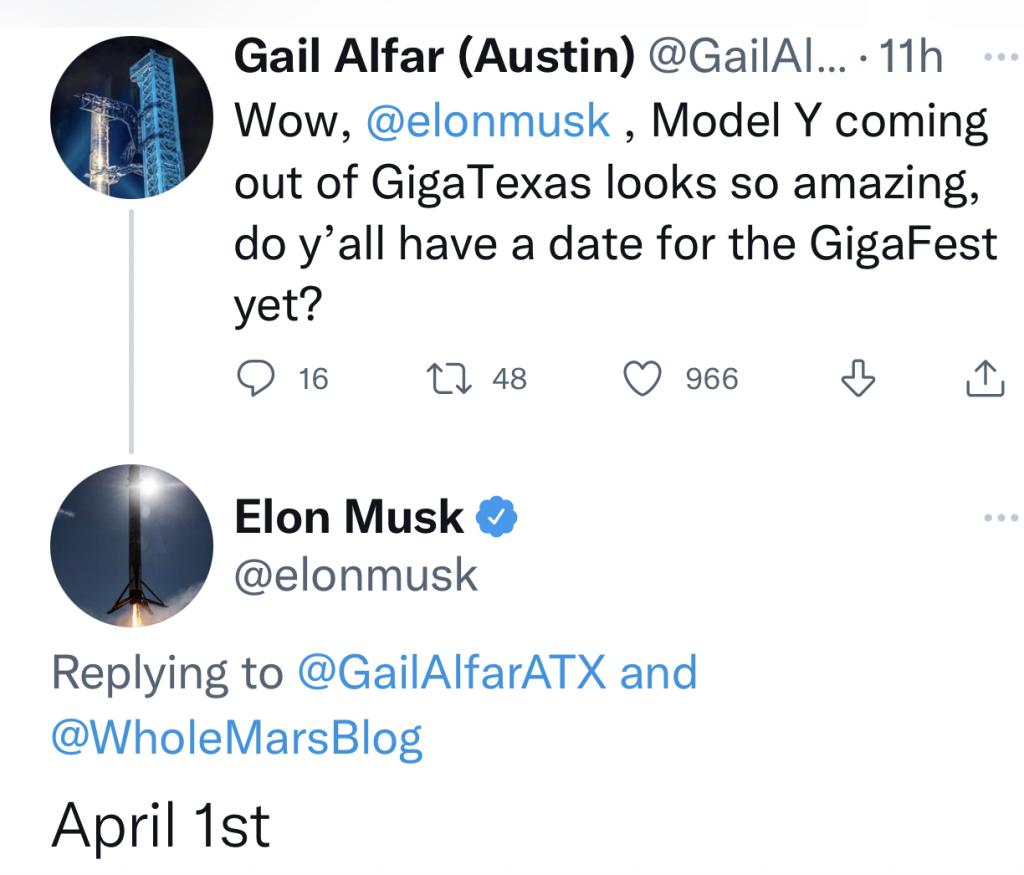Open Gail Alfar's profile picture
This screenshot has width=1024, height=875.
131,120
